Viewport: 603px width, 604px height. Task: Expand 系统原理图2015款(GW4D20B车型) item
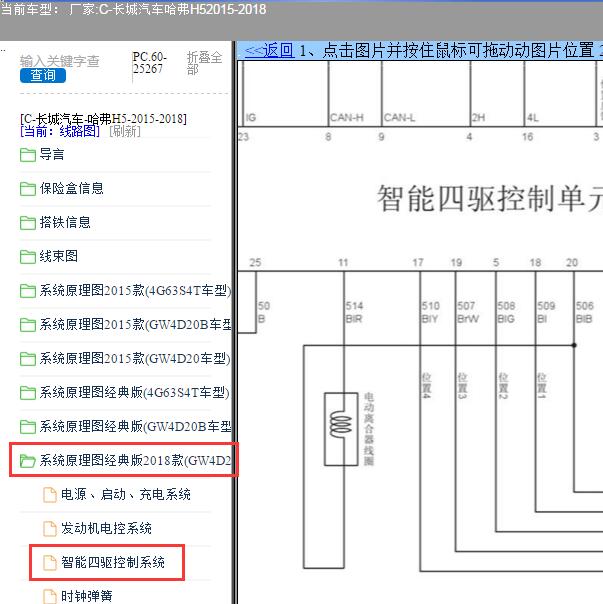click(135, 324)
